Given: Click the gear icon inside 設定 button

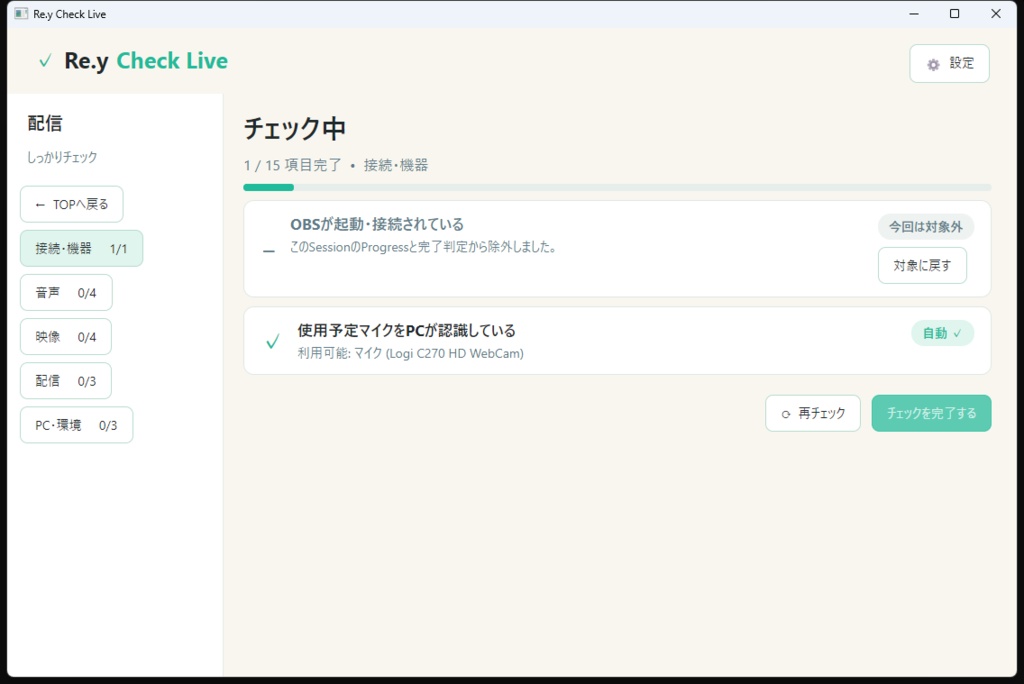Looking at the screenshot, I should 933,64.
